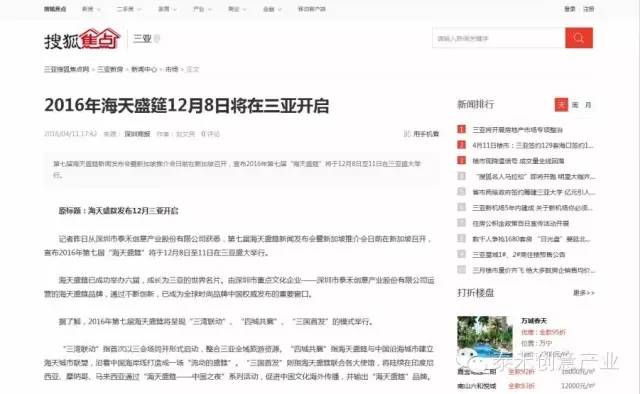
Task: Click the 注册 register link
Action: point(589,9)
